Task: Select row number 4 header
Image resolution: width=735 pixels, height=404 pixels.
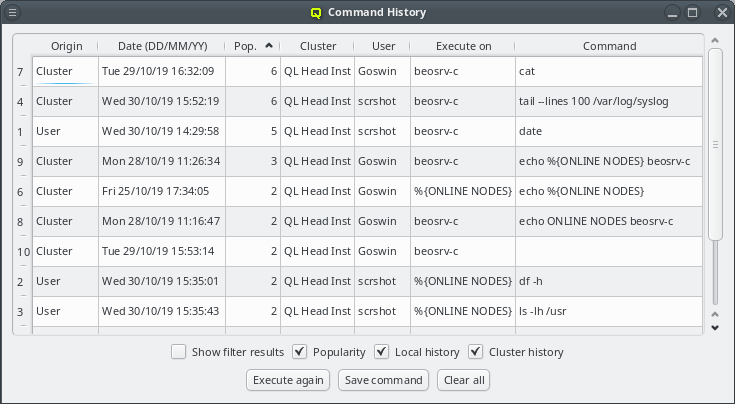Action: click(x=20, y=102)
